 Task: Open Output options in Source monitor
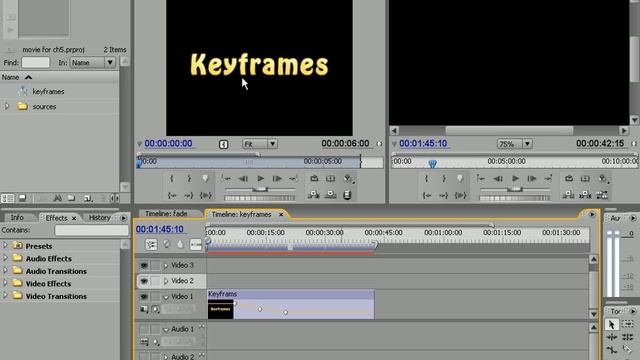348,178
